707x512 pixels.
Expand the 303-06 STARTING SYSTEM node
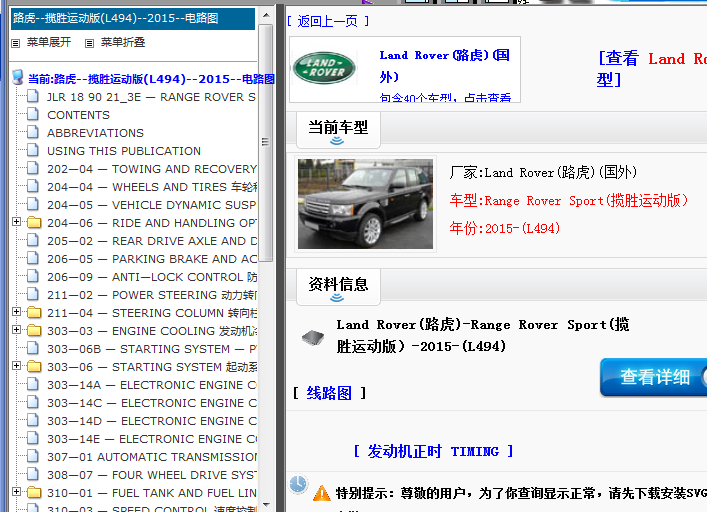[17, 366]
